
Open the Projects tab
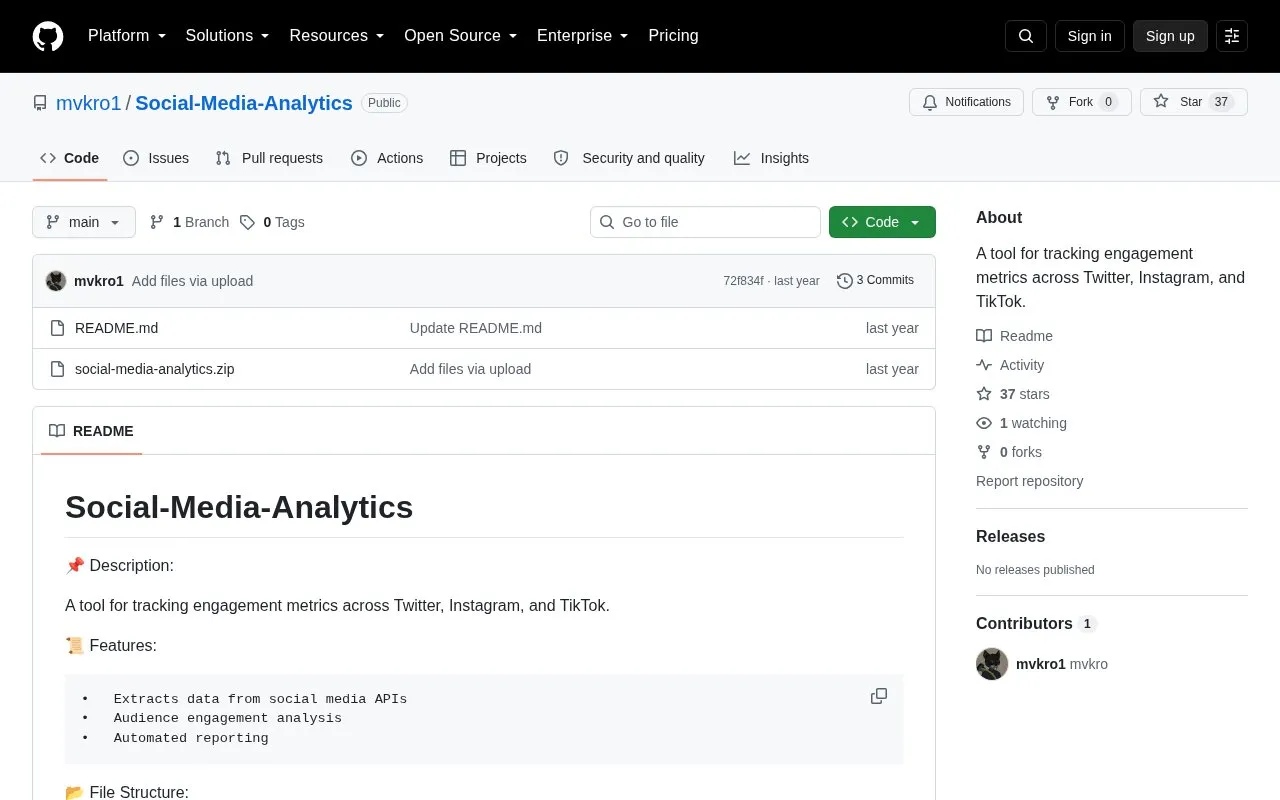point(488,158)
